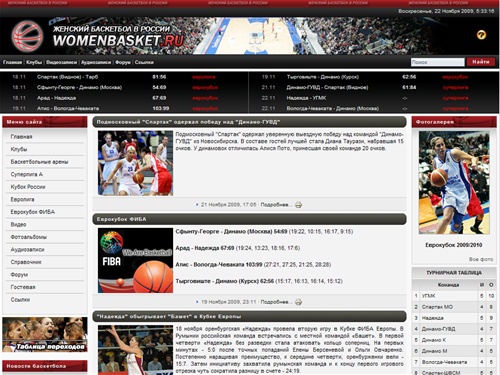
Task: Open the Надежда vs Башет article photo
Action: (135, 350)
